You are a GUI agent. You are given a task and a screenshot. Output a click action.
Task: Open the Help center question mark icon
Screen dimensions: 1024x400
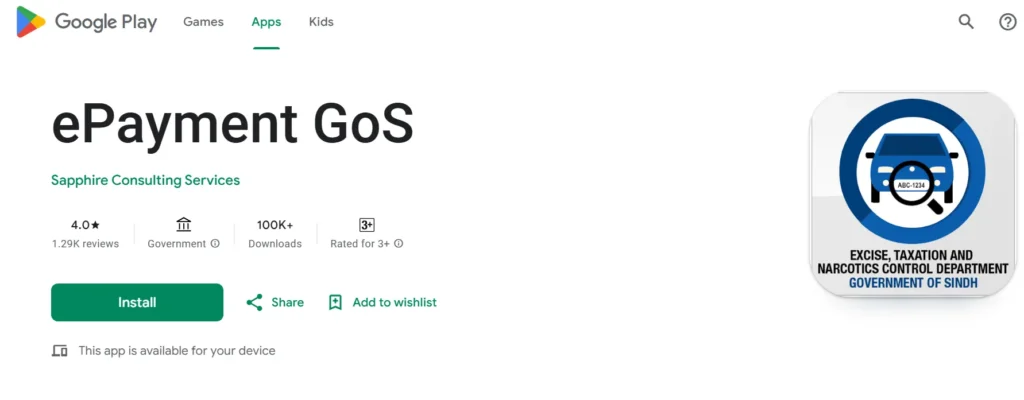(1007, 22)
